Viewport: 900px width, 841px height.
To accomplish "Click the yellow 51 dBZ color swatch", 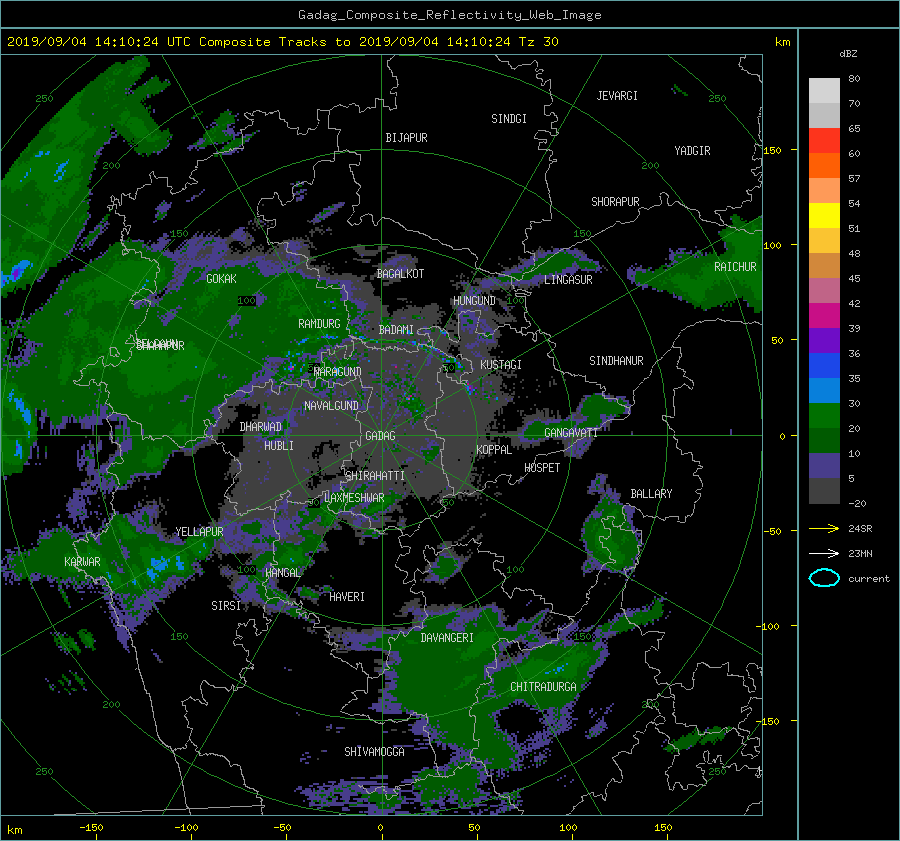I will pos(824,216).
